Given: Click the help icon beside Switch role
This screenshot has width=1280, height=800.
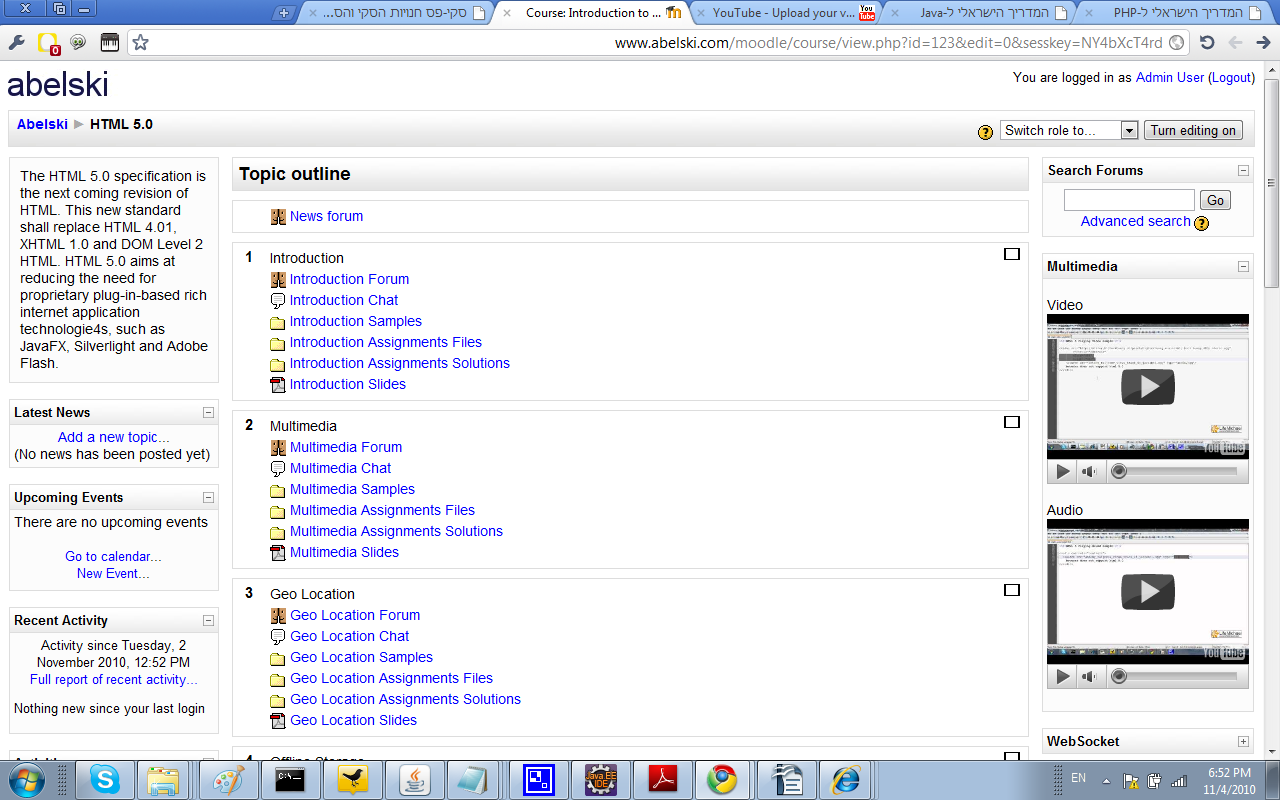Looking at the screenshot, I should [985, 131].
